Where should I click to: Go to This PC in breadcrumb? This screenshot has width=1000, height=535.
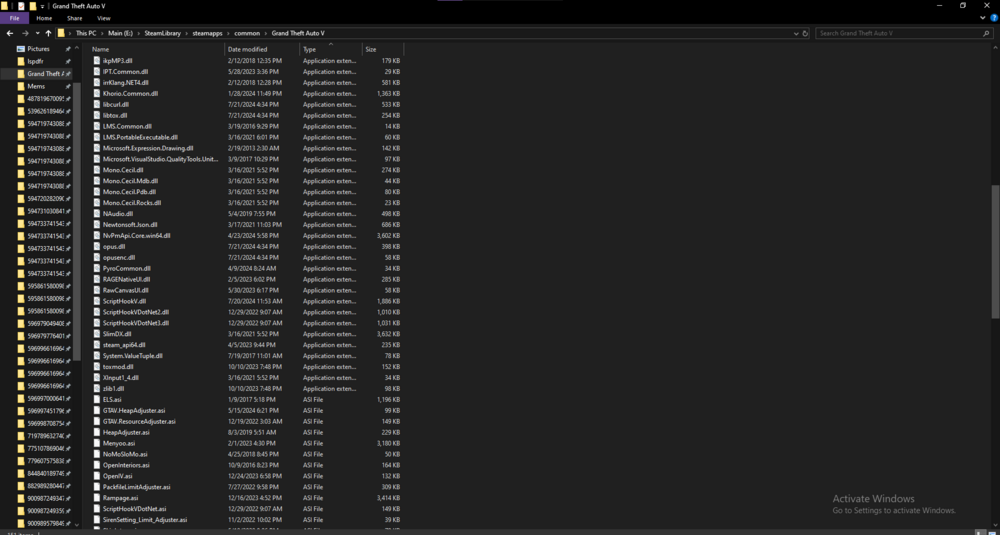click(x=85, y=33)
